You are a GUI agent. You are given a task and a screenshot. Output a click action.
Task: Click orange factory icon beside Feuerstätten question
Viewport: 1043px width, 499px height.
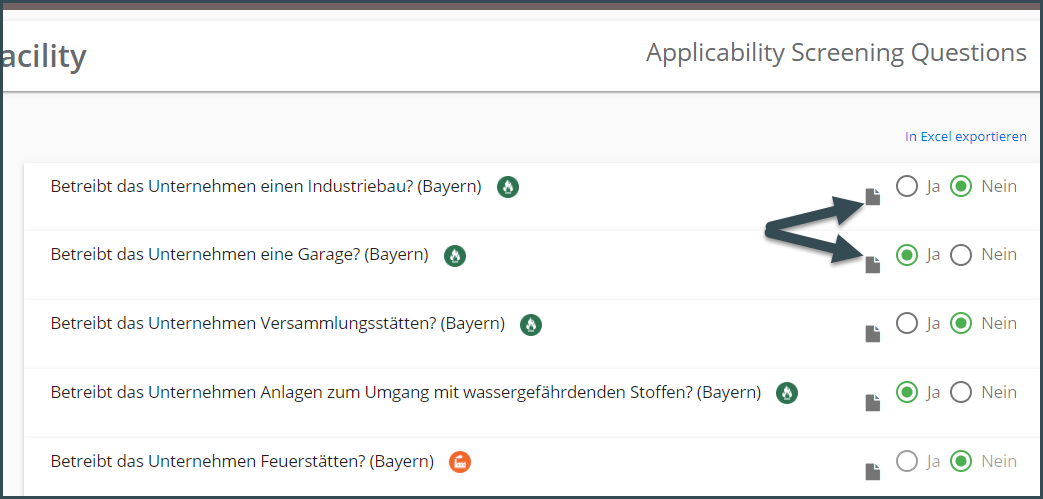[x=460, y=462]
